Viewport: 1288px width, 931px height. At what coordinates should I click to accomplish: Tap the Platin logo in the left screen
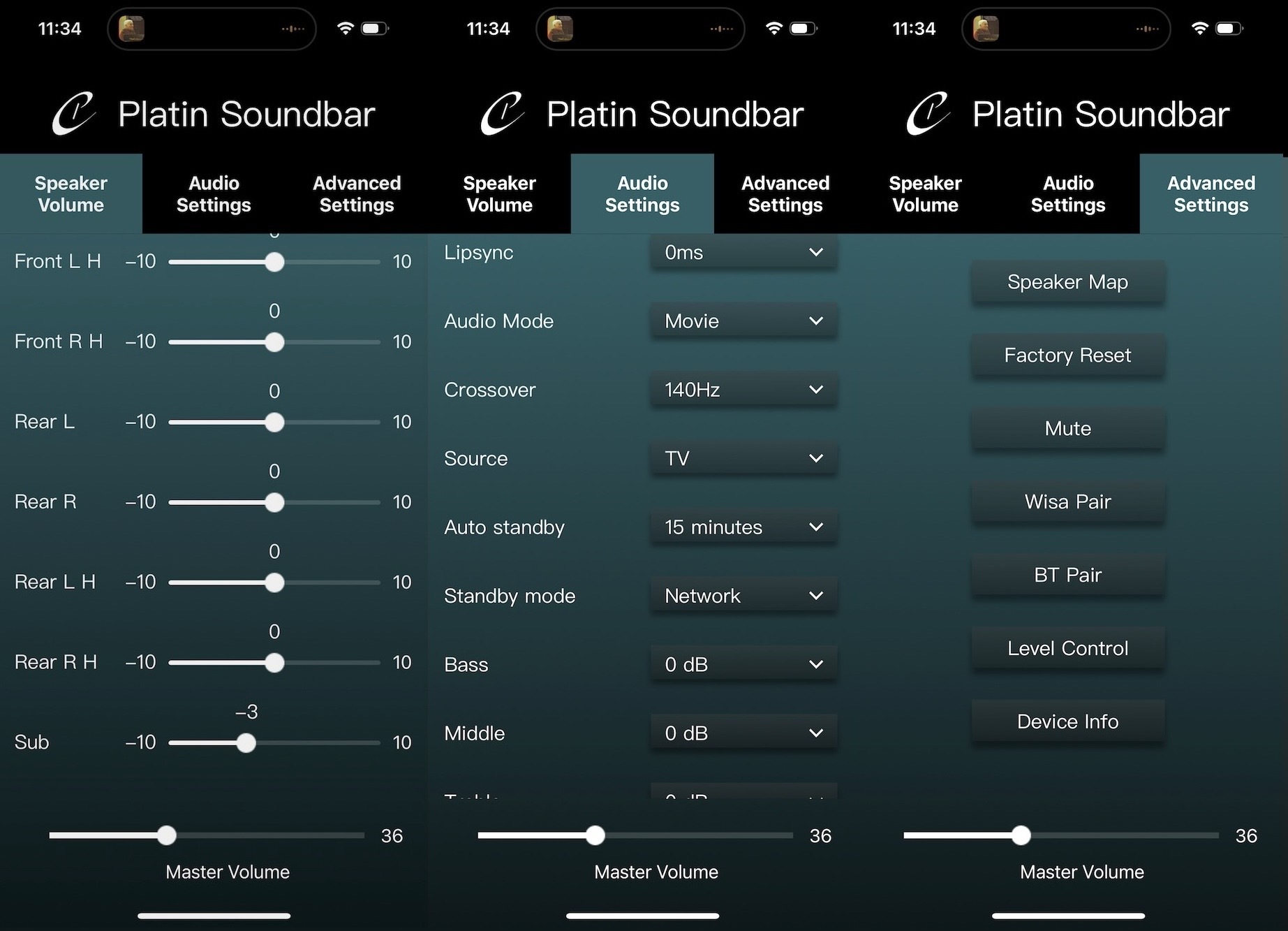point(74,113)
